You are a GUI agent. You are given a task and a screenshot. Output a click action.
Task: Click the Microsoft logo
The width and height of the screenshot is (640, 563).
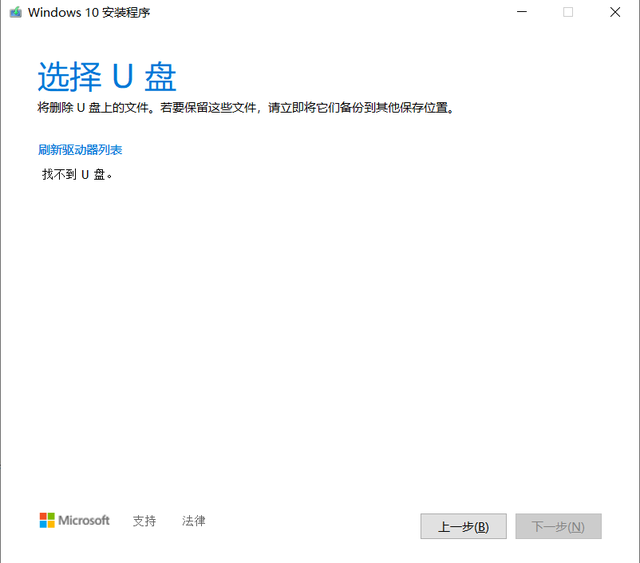[x=74, y=521]
